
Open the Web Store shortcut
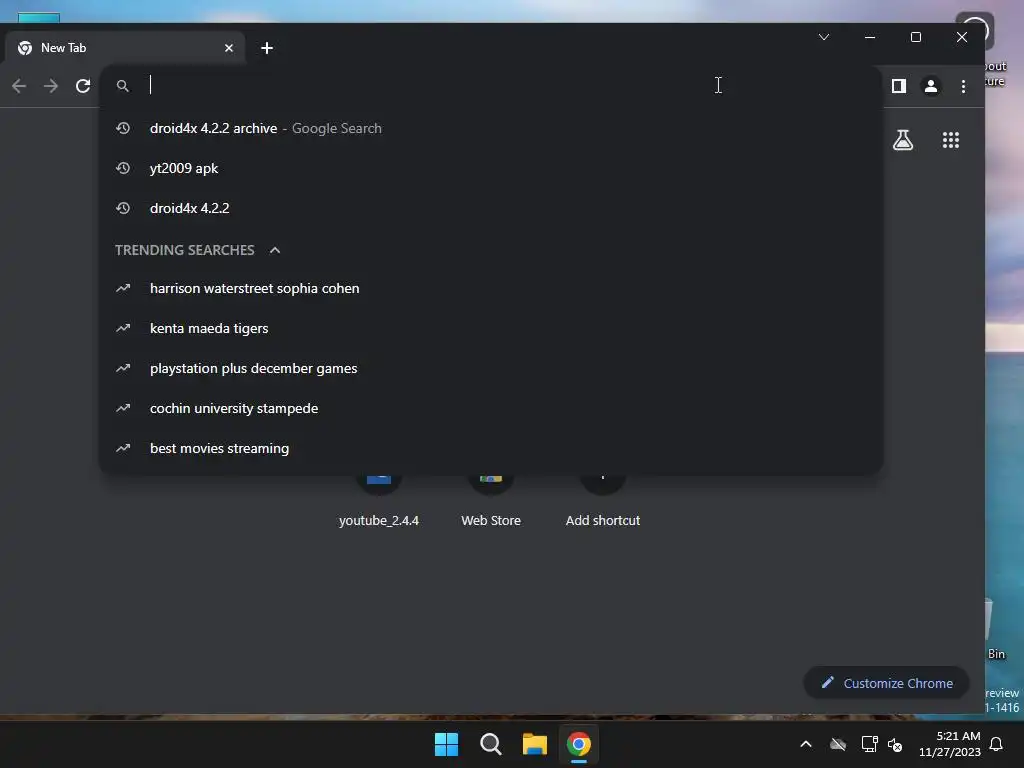pos(491,502)
